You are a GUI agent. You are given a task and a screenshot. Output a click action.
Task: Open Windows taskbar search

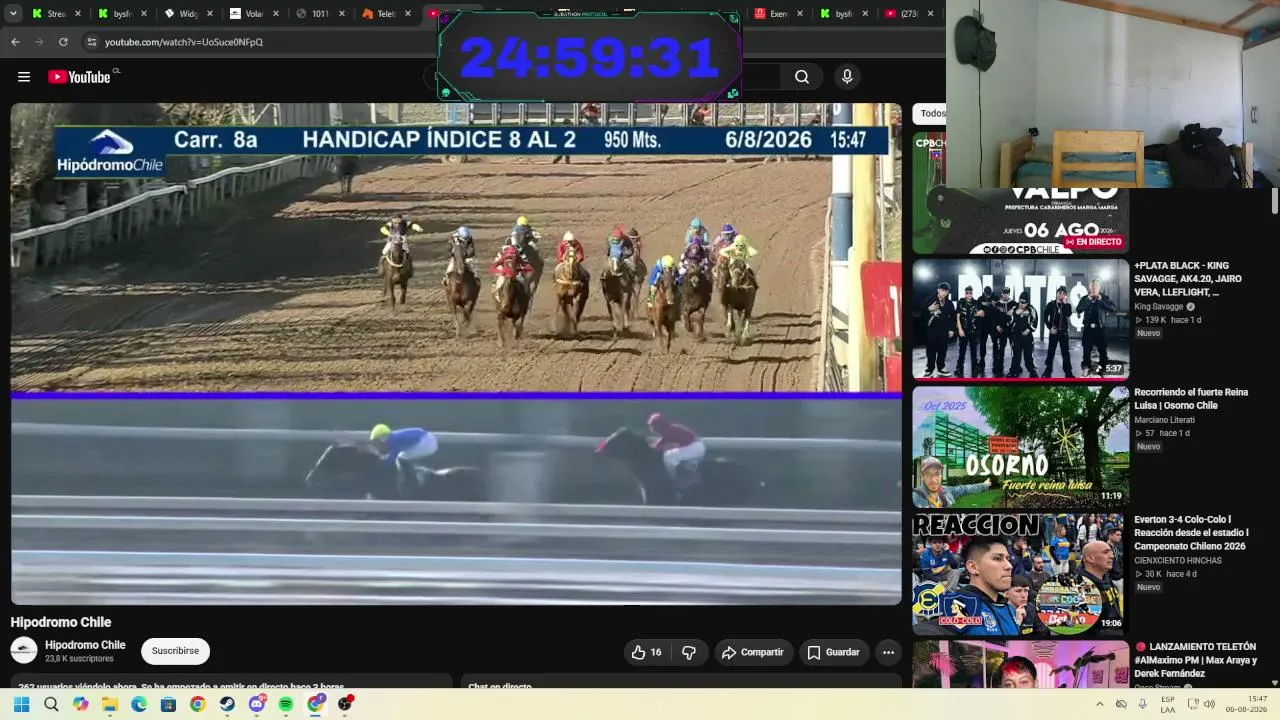coord(51,704)
